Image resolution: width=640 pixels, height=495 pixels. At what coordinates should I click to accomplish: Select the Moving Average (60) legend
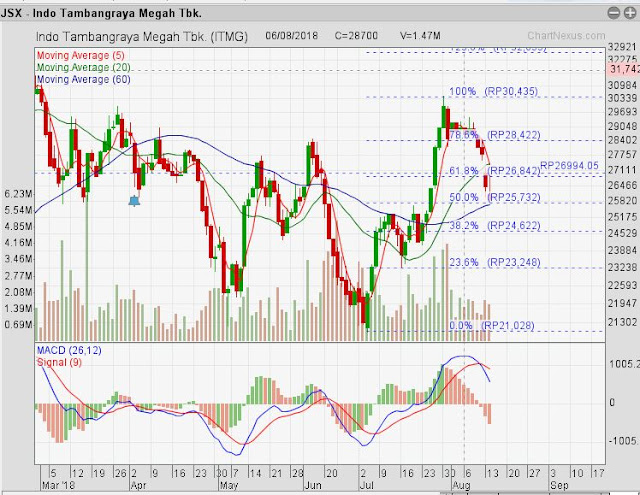pyautogui.click(x=84, y=79)
